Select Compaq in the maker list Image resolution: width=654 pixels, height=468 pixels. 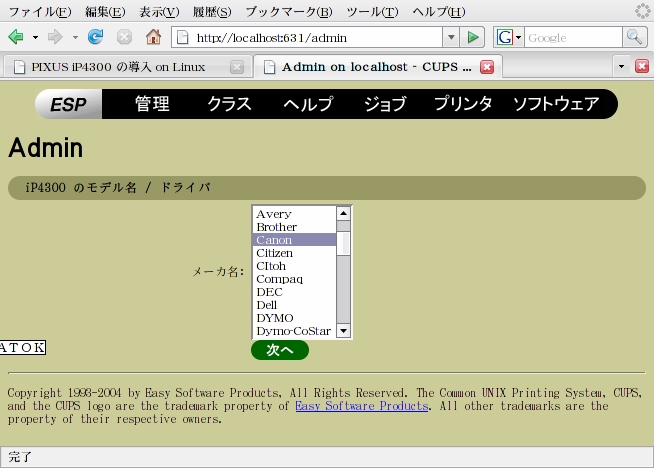[294, 279]
